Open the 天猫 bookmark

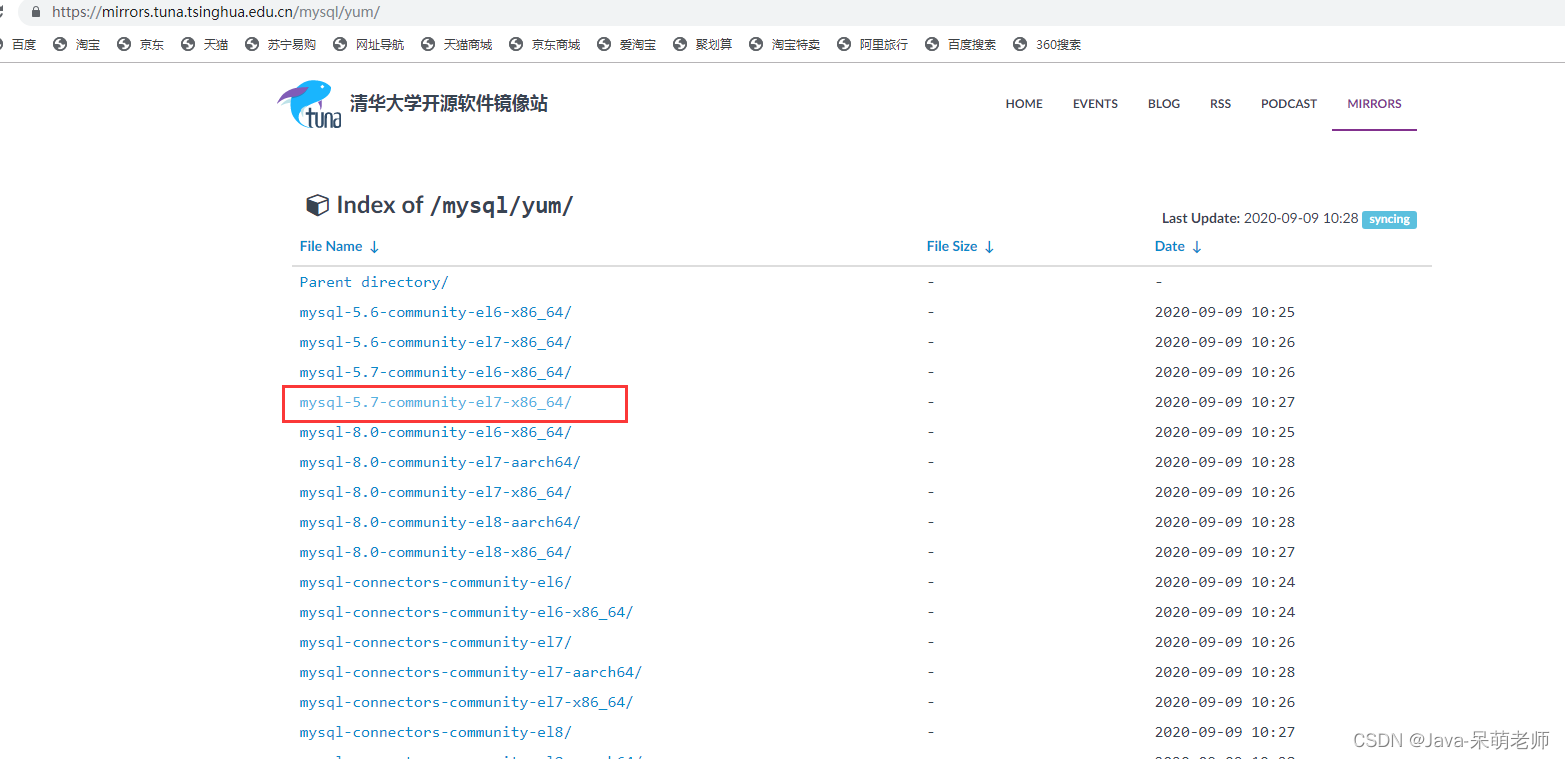pyautogui.click(x=205, y=44)
